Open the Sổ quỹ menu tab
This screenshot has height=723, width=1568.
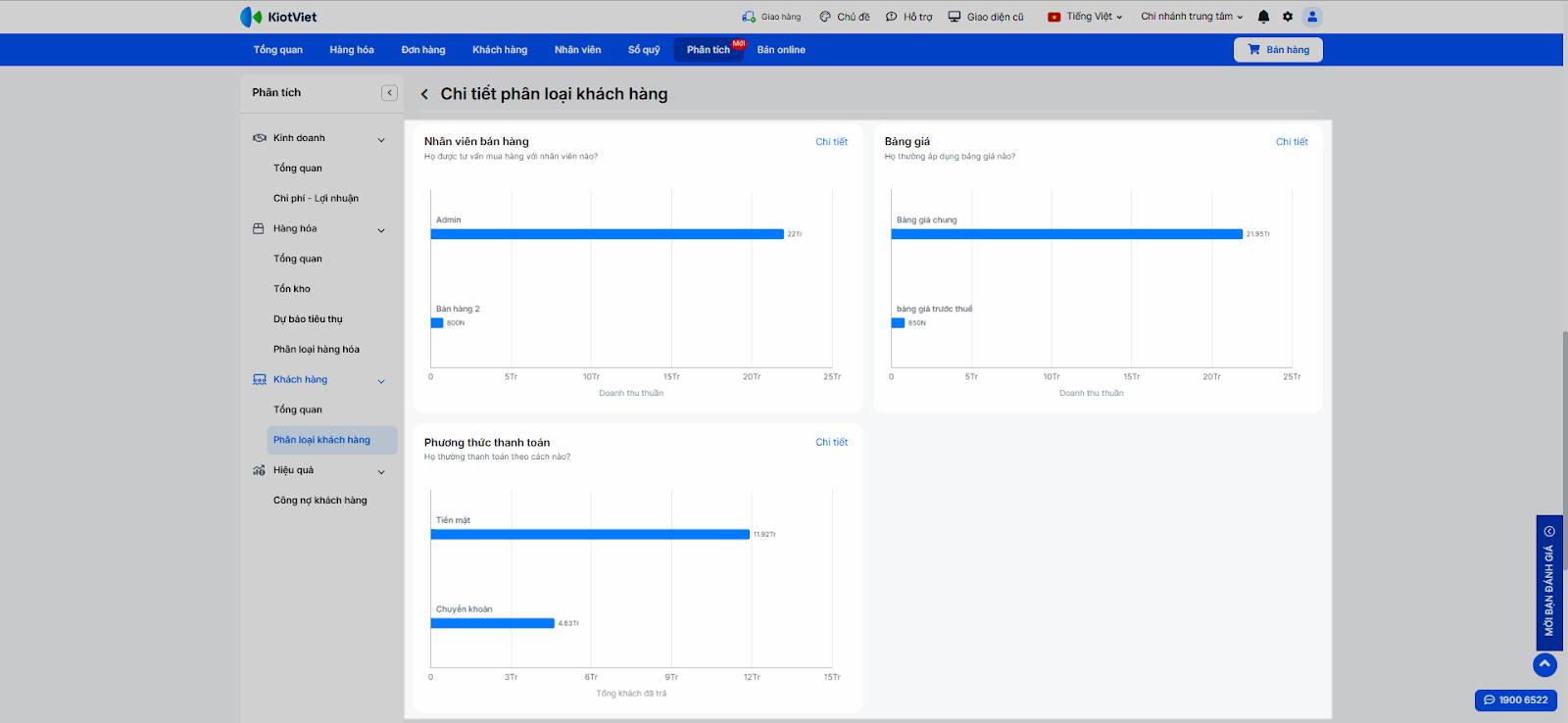pos(644,50)
